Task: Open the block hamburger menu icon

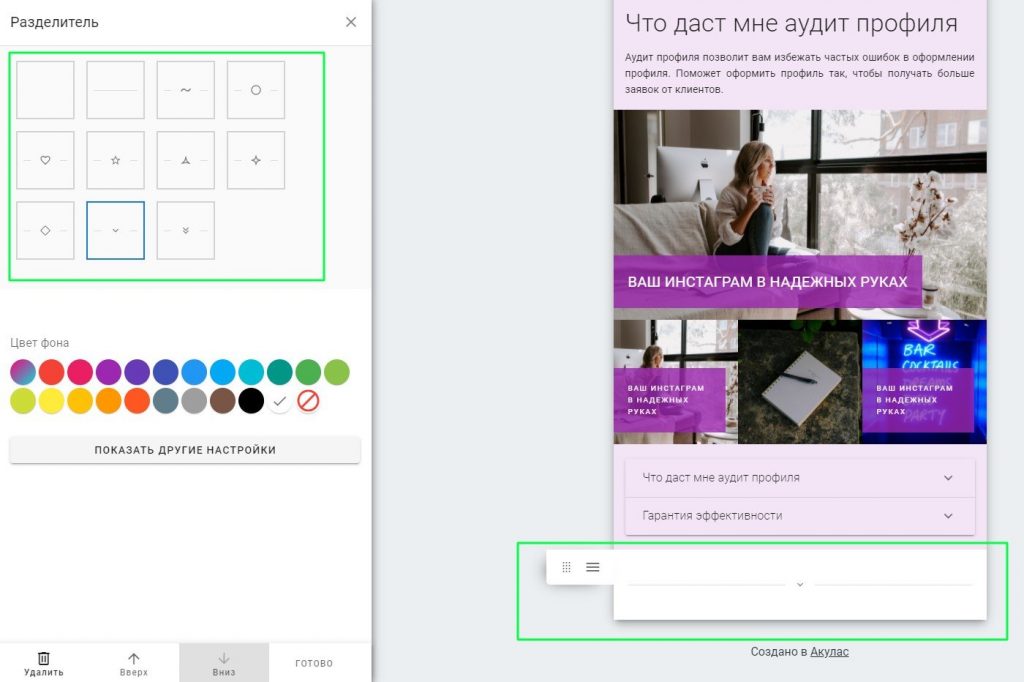Action: (592, 567)
